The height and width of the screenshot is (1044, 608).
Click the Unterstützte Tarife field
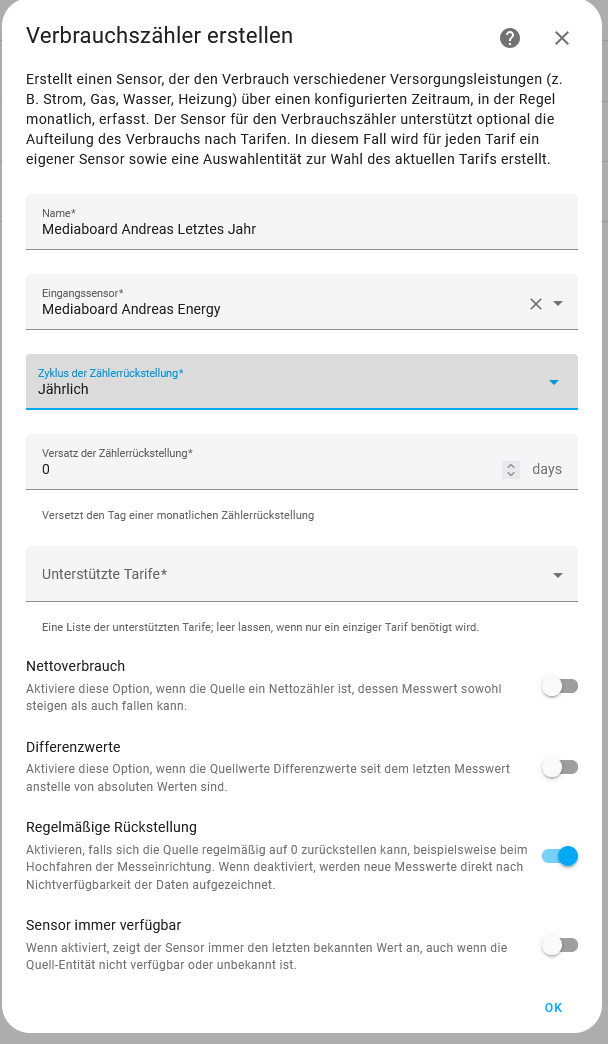point(302,574)
